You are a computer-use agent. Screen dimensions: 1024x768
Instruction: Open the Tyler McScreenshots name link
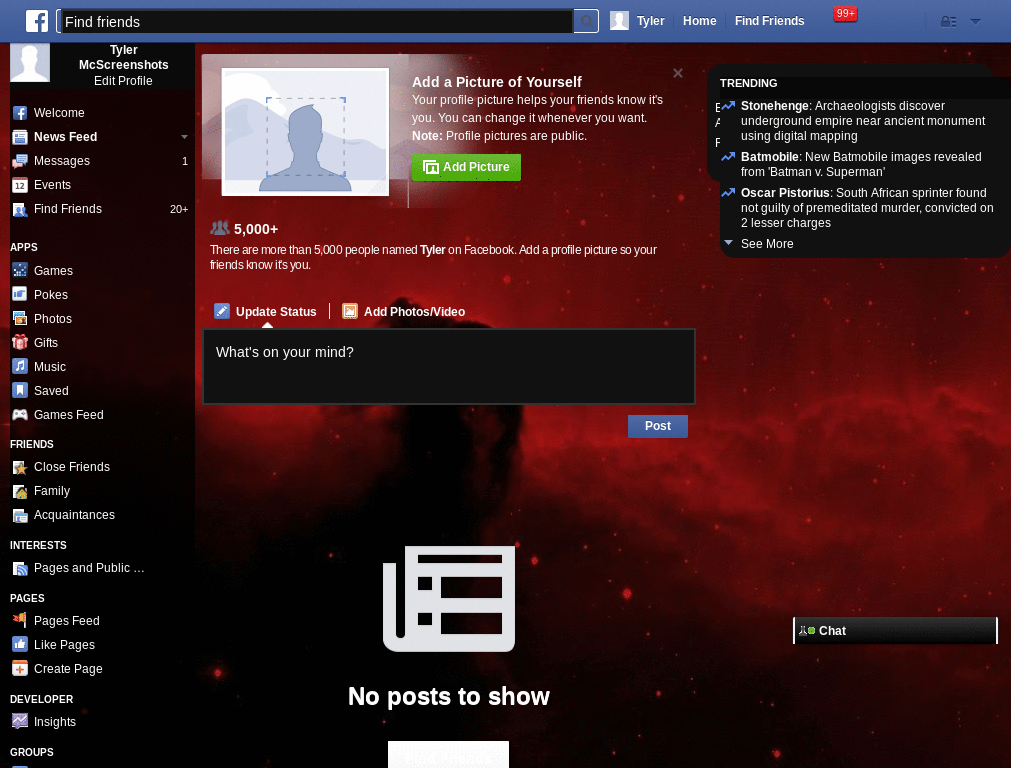point(123,57)
